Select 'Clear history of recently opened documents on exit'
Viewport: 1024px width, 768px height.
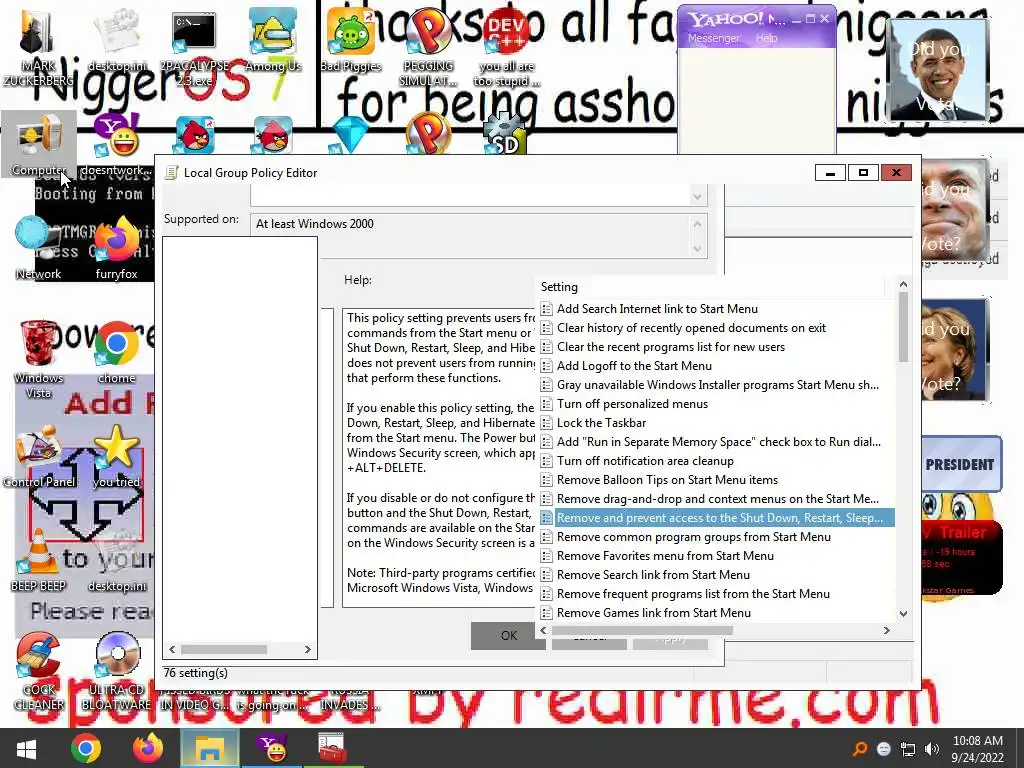point(691,328)
